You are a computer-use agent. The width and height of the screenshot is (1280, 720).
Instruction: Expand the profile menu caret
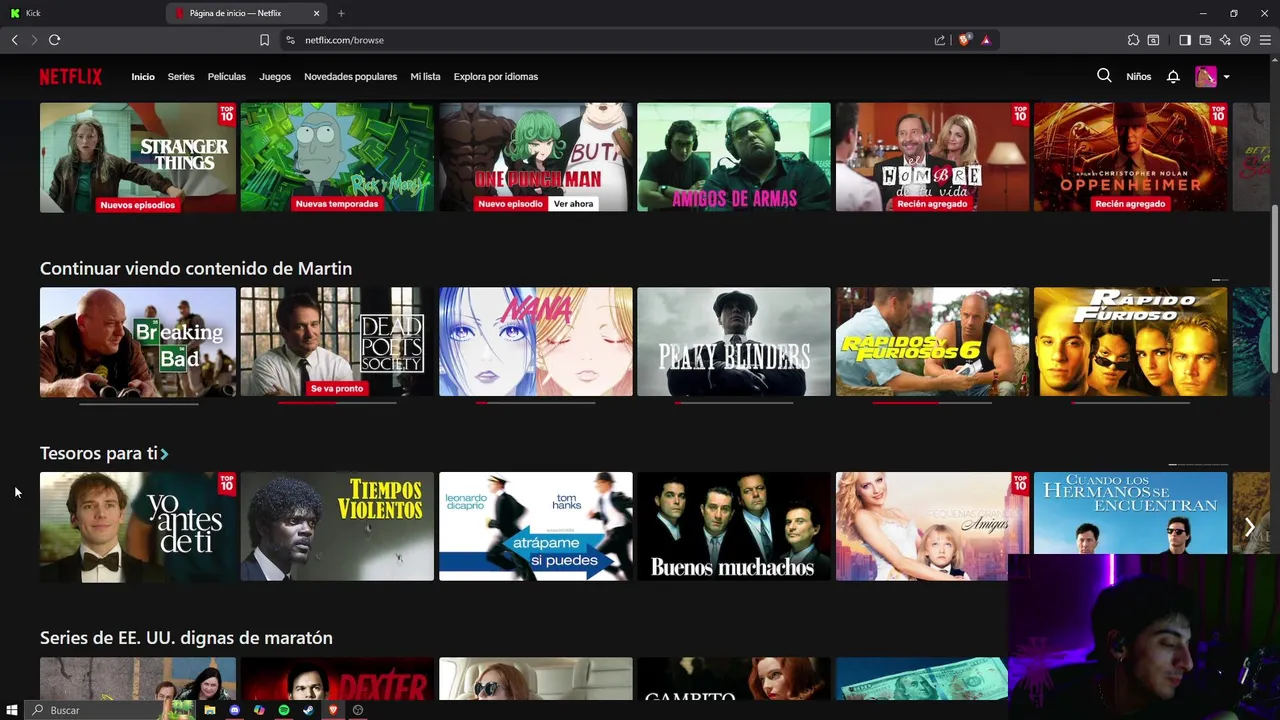(1226, 77)
